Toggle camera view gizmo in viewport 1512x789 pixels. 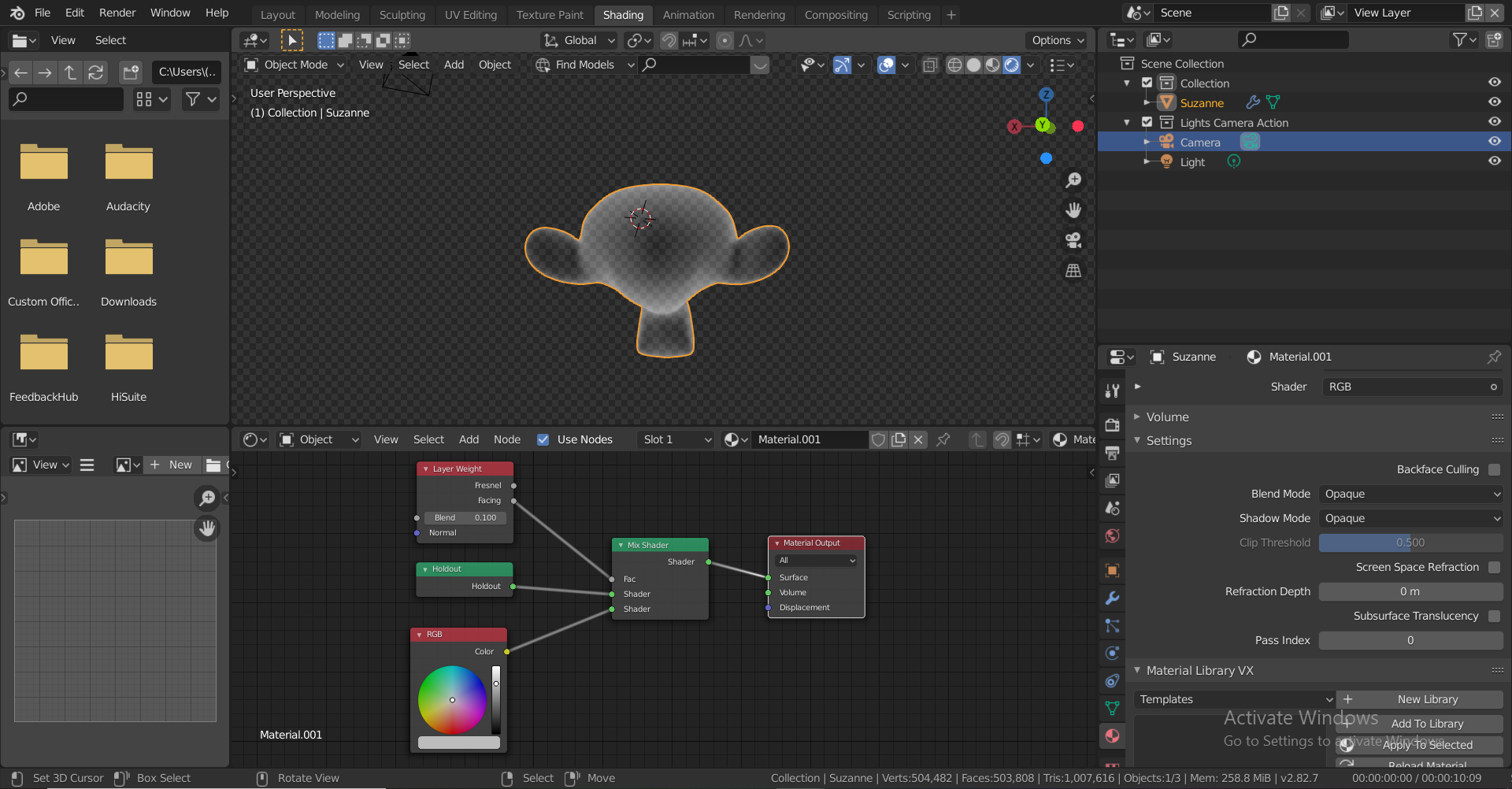(x=1073, y=240)
